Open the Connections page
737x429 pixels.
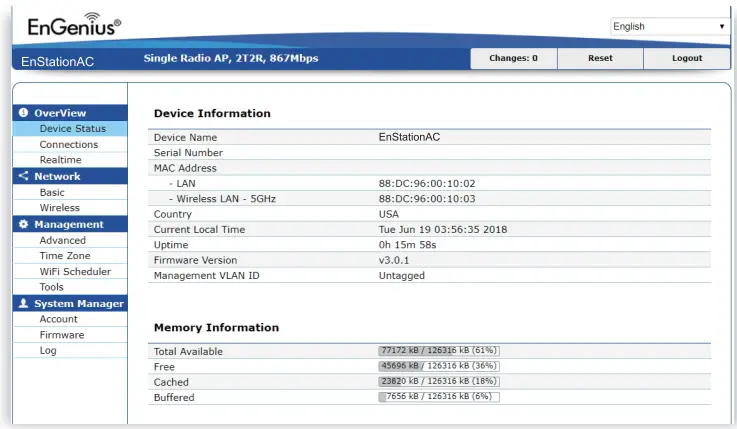tap(70, 144)
